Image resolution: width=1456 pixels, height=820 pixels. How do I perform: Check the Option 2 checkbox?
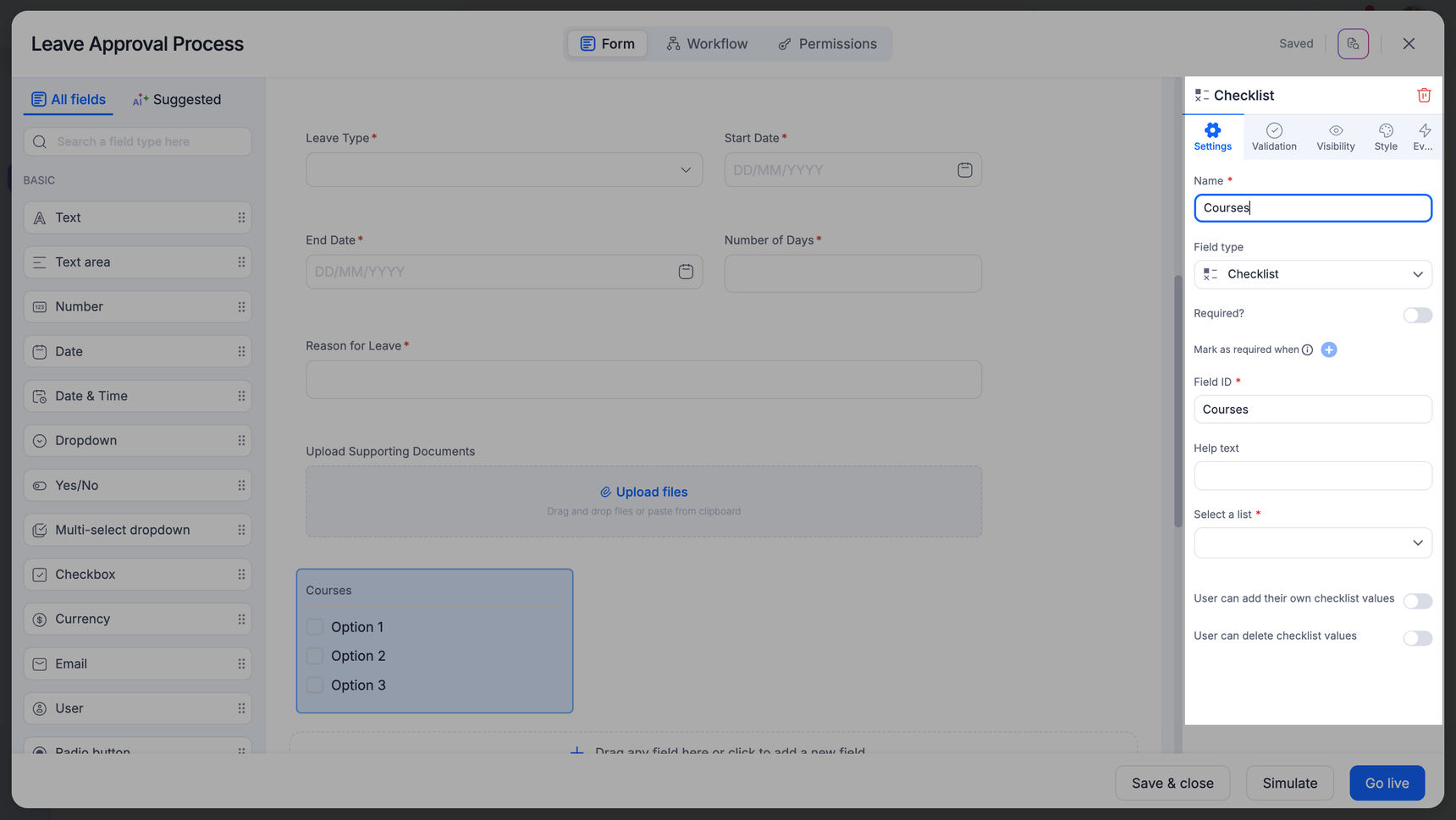click(x=315, y=656)
